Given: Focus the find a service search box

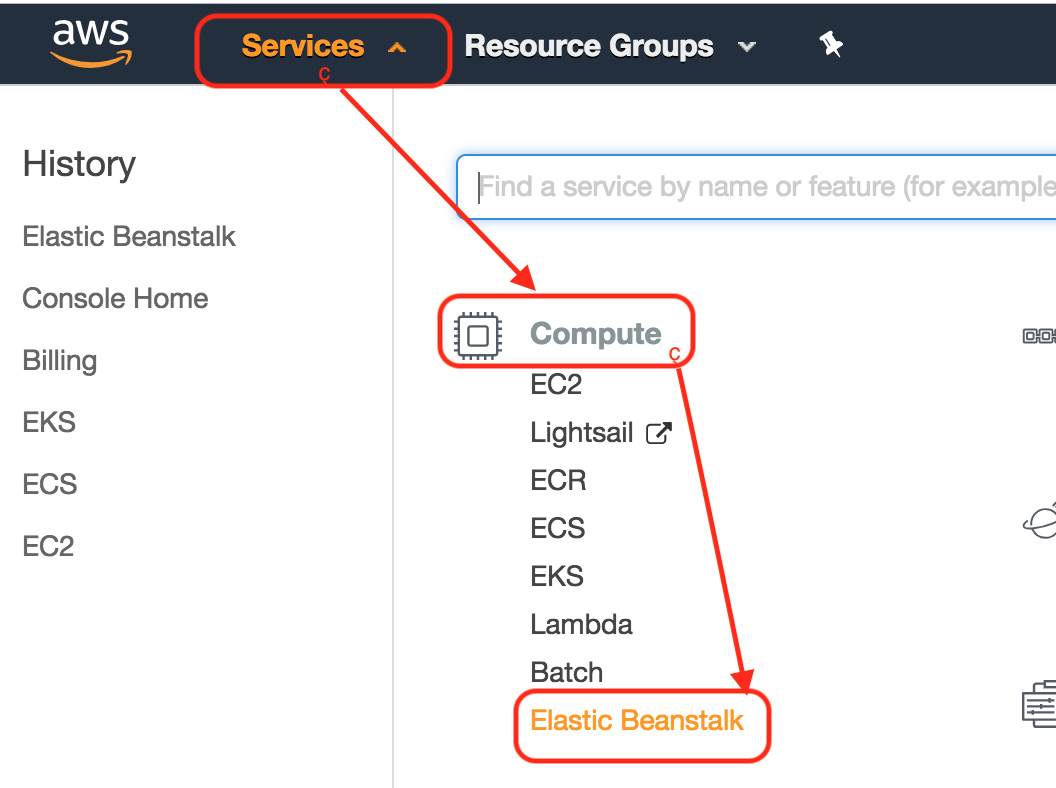Looking at the screenshot, I should (760, 187).
